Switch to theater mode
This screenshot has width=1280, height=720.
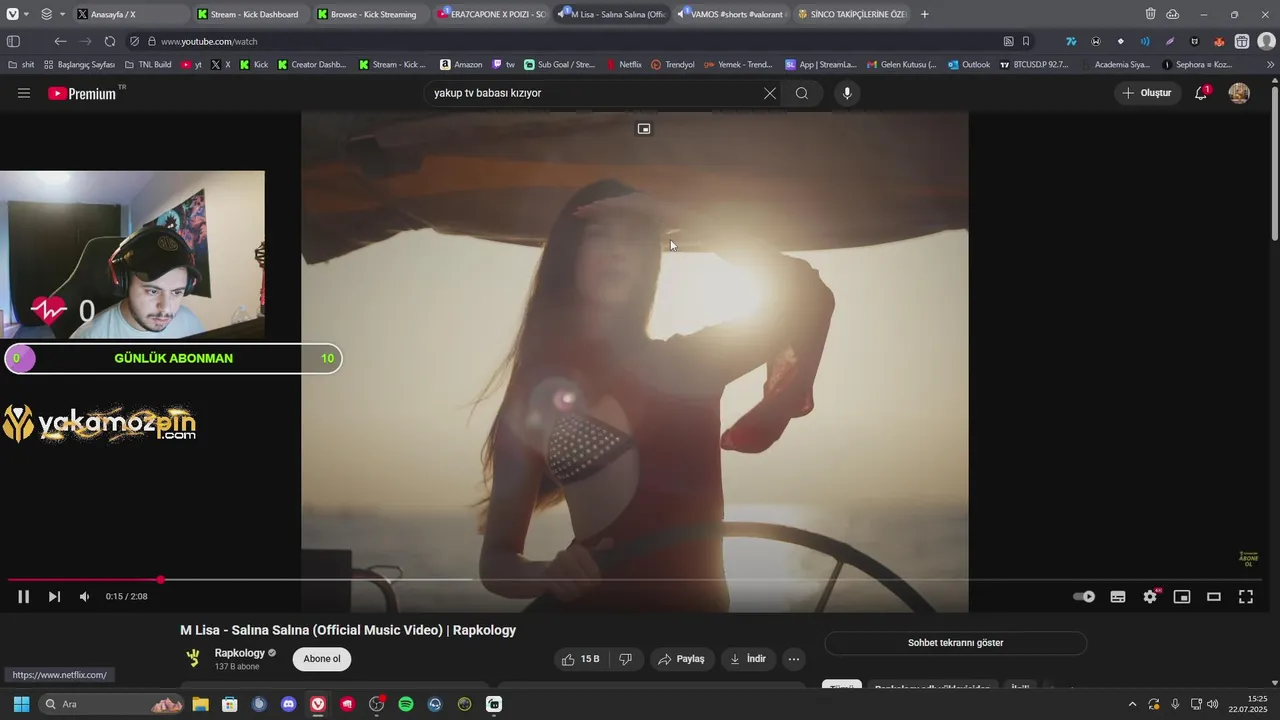[x=1214, y=597]
